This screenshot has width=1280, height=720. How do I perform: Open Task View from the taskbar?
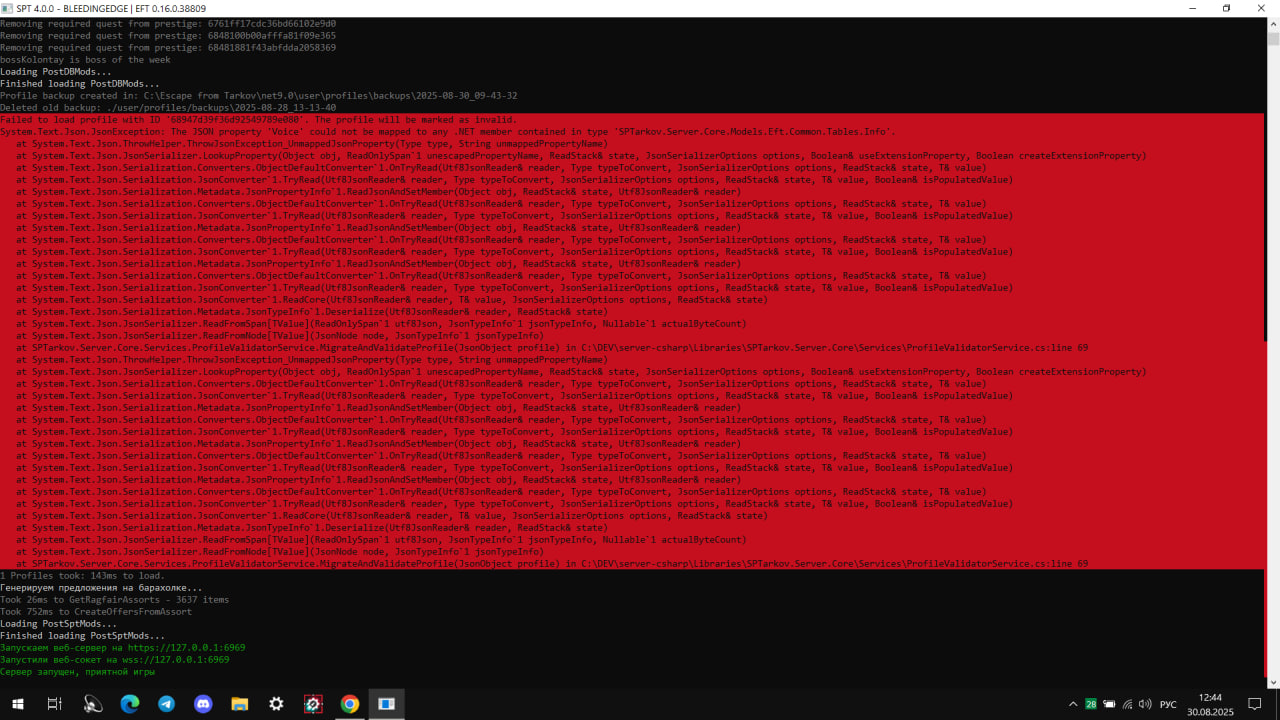click(55, 704)
